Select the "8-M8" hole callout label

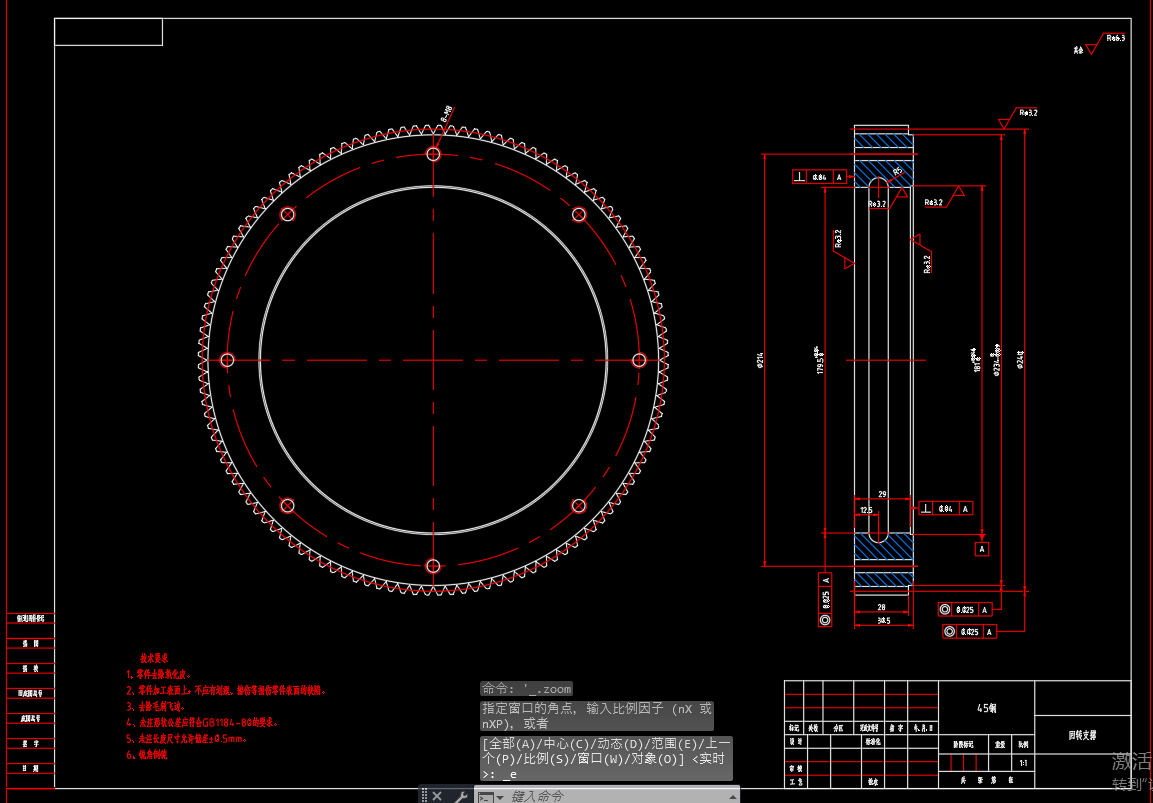click(x=446, y=113)
